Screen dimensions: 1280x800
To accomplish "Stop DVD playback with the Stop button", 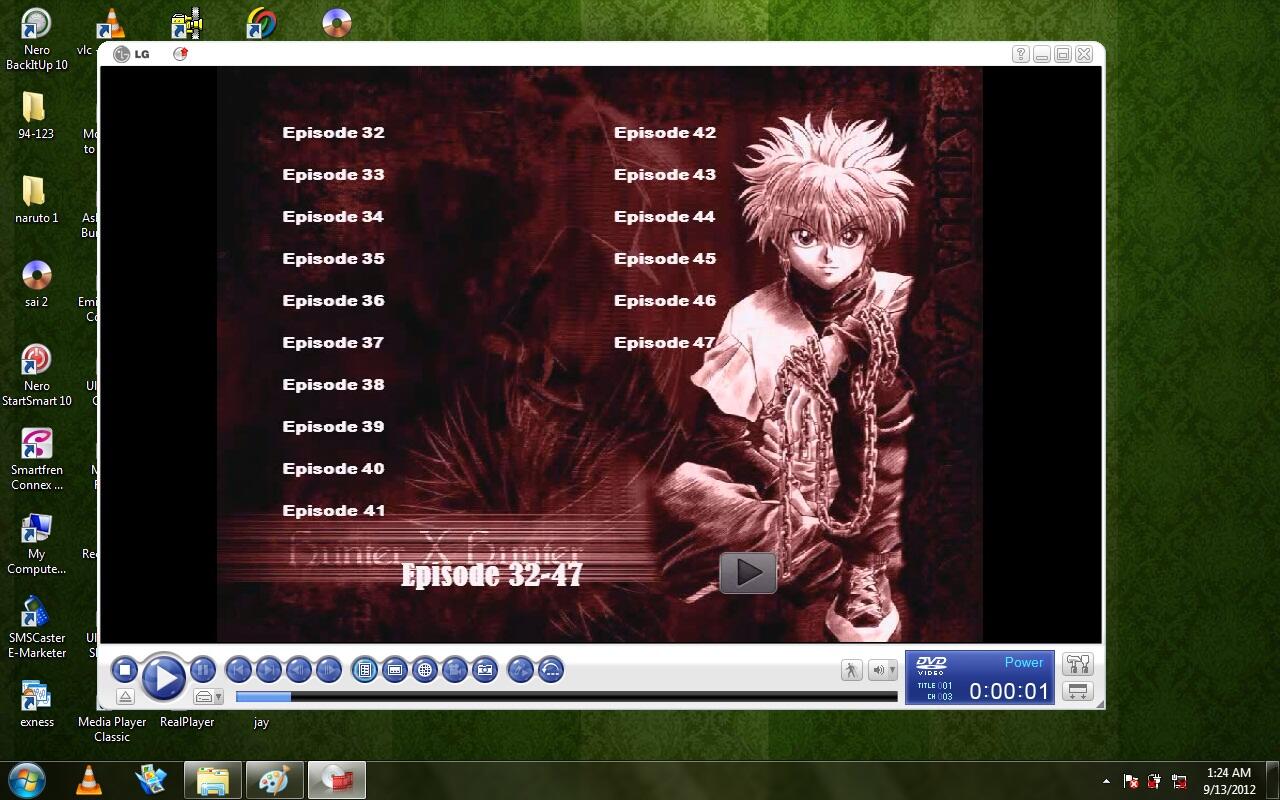I will click(x=125, y=670).
